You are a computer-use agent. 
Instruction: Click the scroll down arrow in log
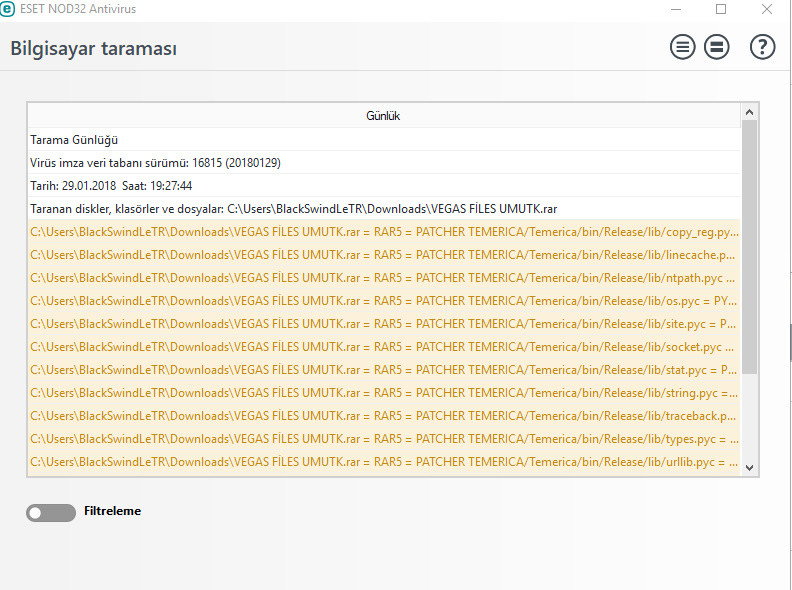pyautogui.click(x=750, y=468)
